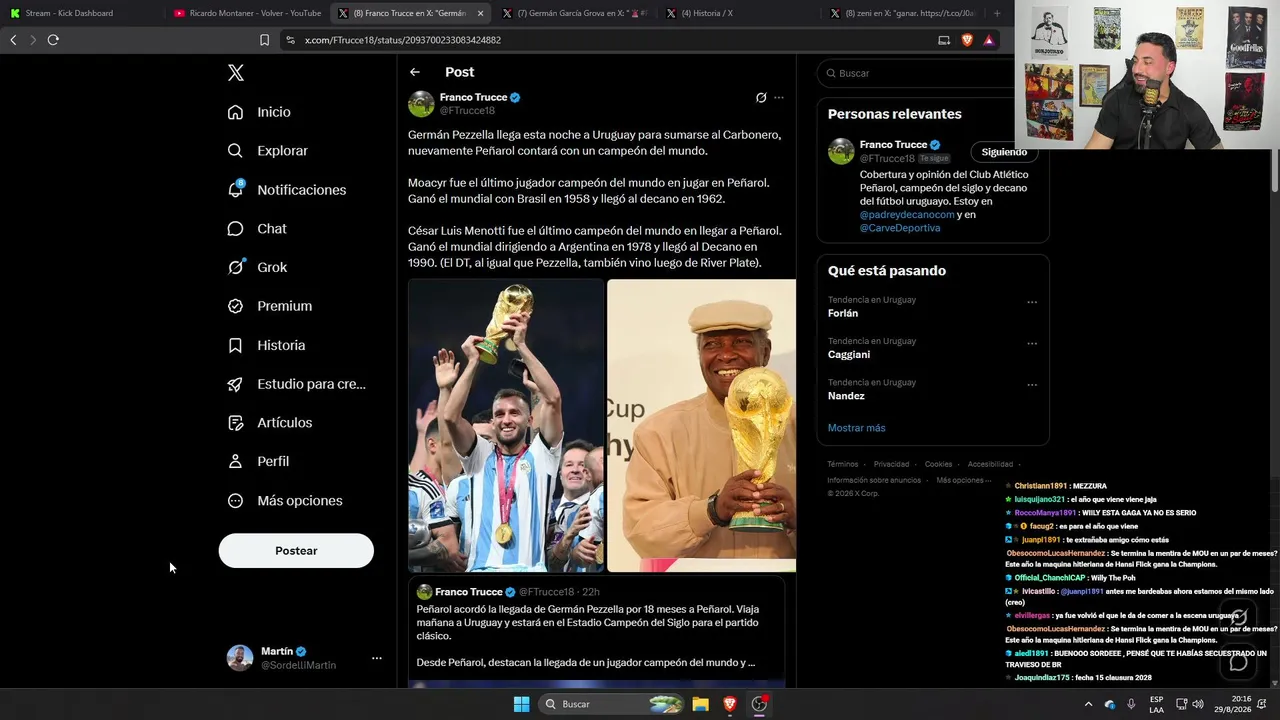The width and height of the screenshot is (1280, 720).
Task: Click the Siguiendo button for Franco Trucce
Action: click(x=1004, y=152)
